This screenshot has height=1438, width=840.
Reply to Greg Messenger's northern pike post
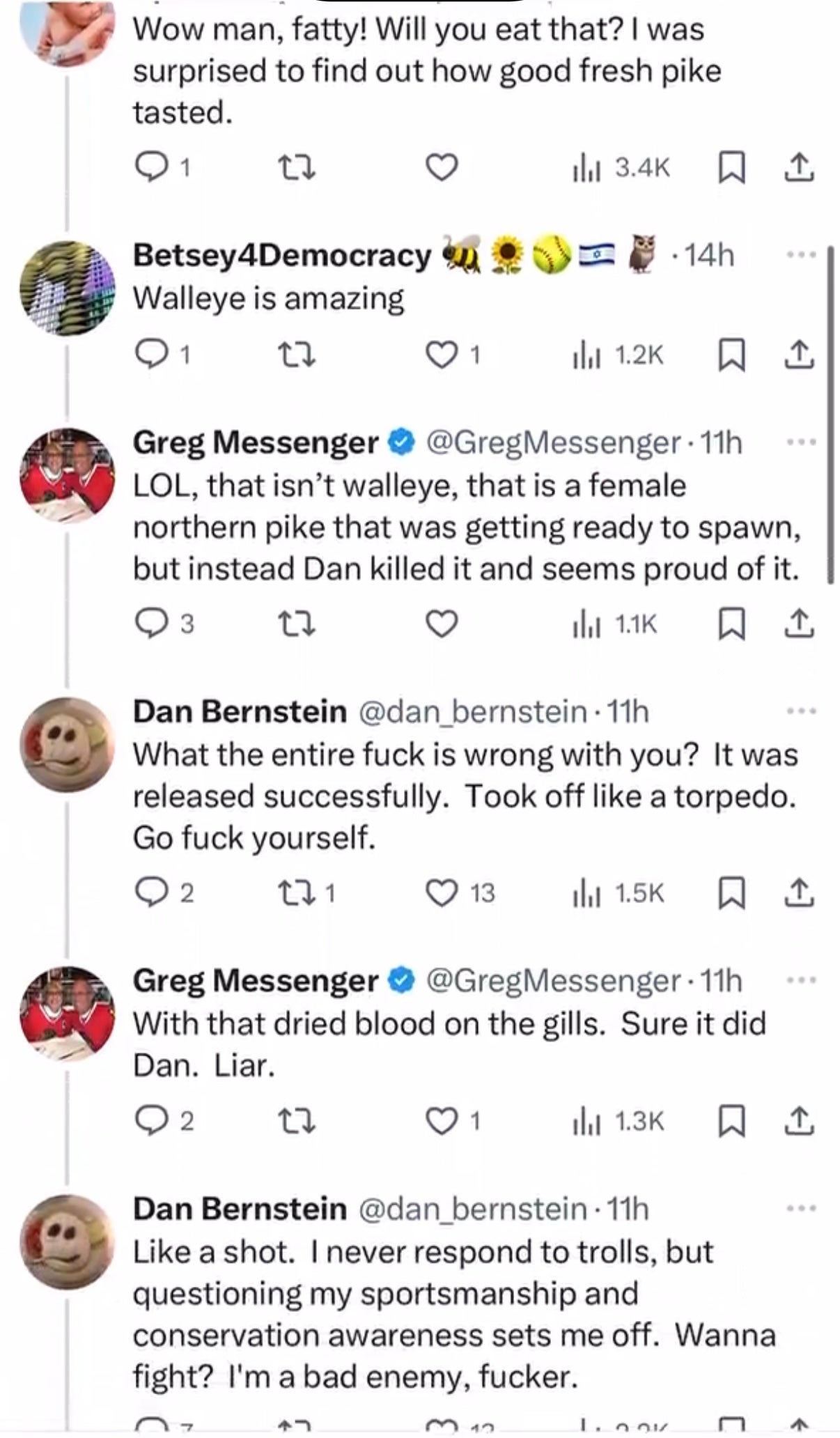(x=147, y=624)
